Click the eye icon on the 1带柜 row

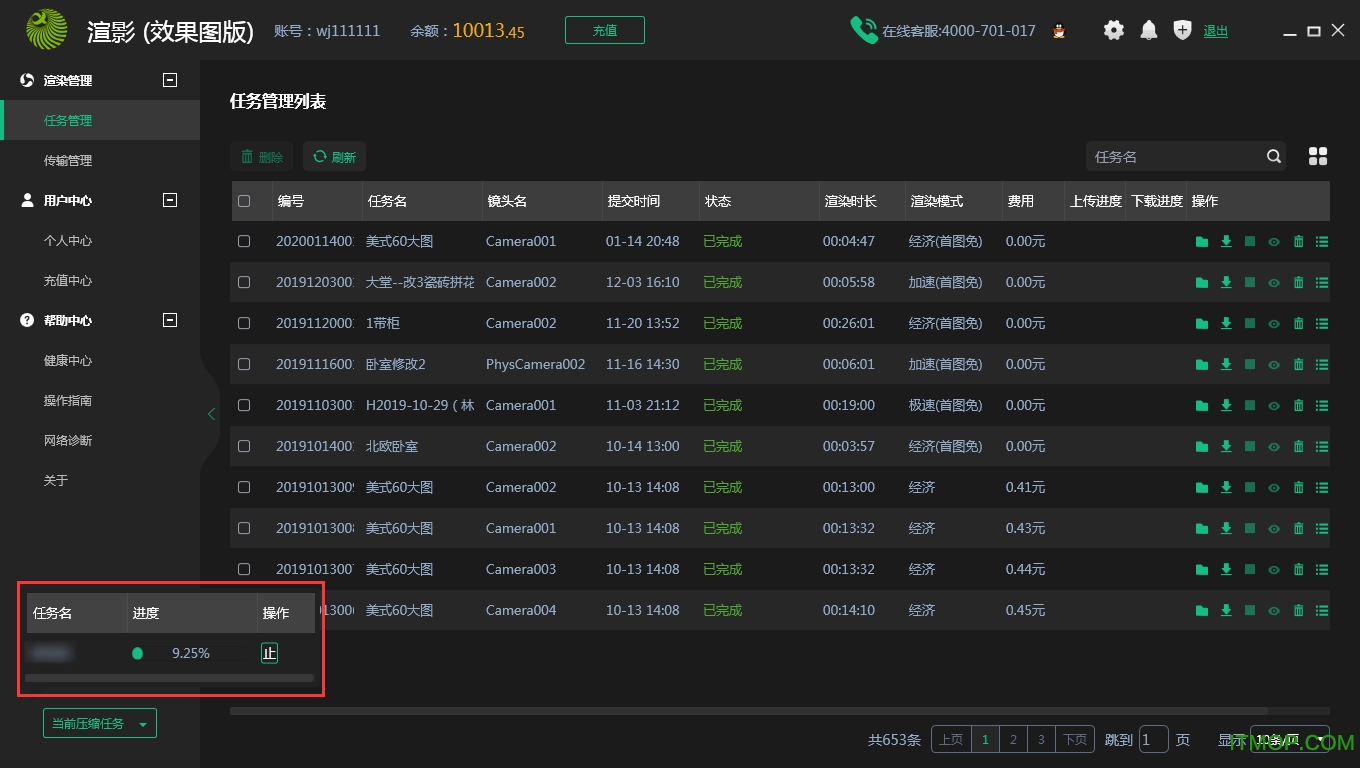click(x=1274, y=324)
